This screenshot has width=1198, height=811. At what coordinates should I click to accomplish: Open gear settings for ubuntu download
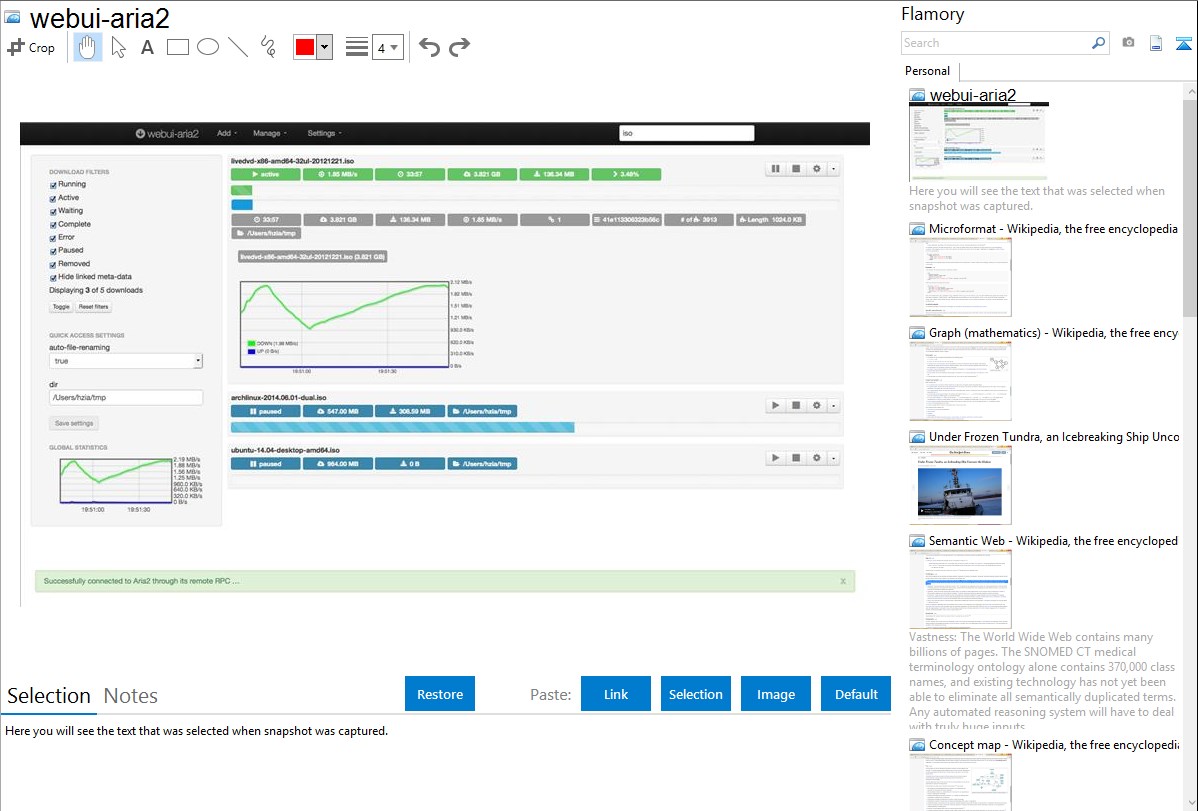[x=817, y=458]
